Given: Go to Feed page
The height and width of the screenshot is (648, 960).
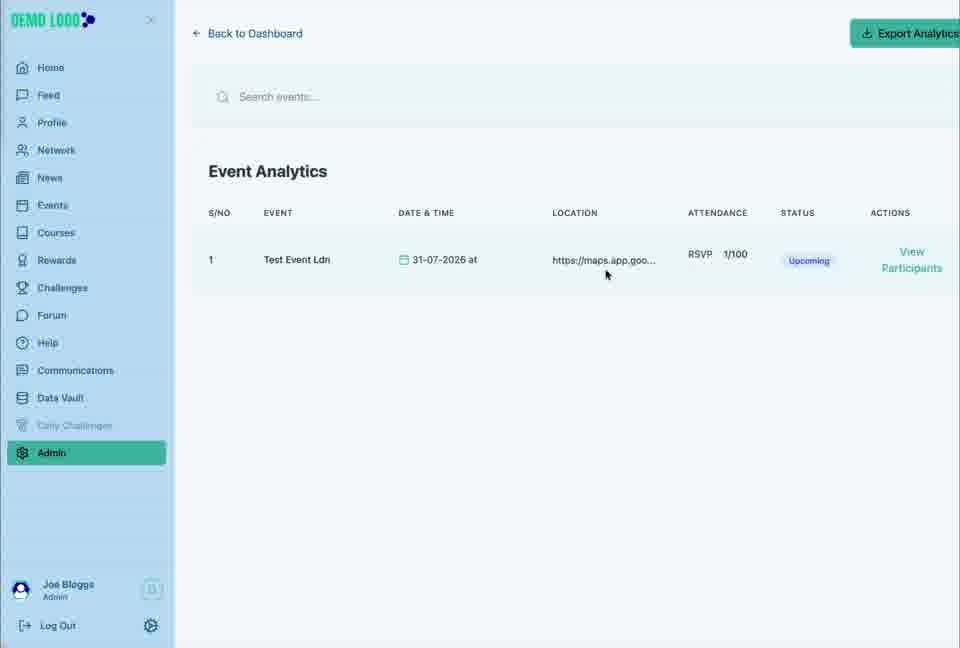Looking at the screenshot, I should [86, 96].
